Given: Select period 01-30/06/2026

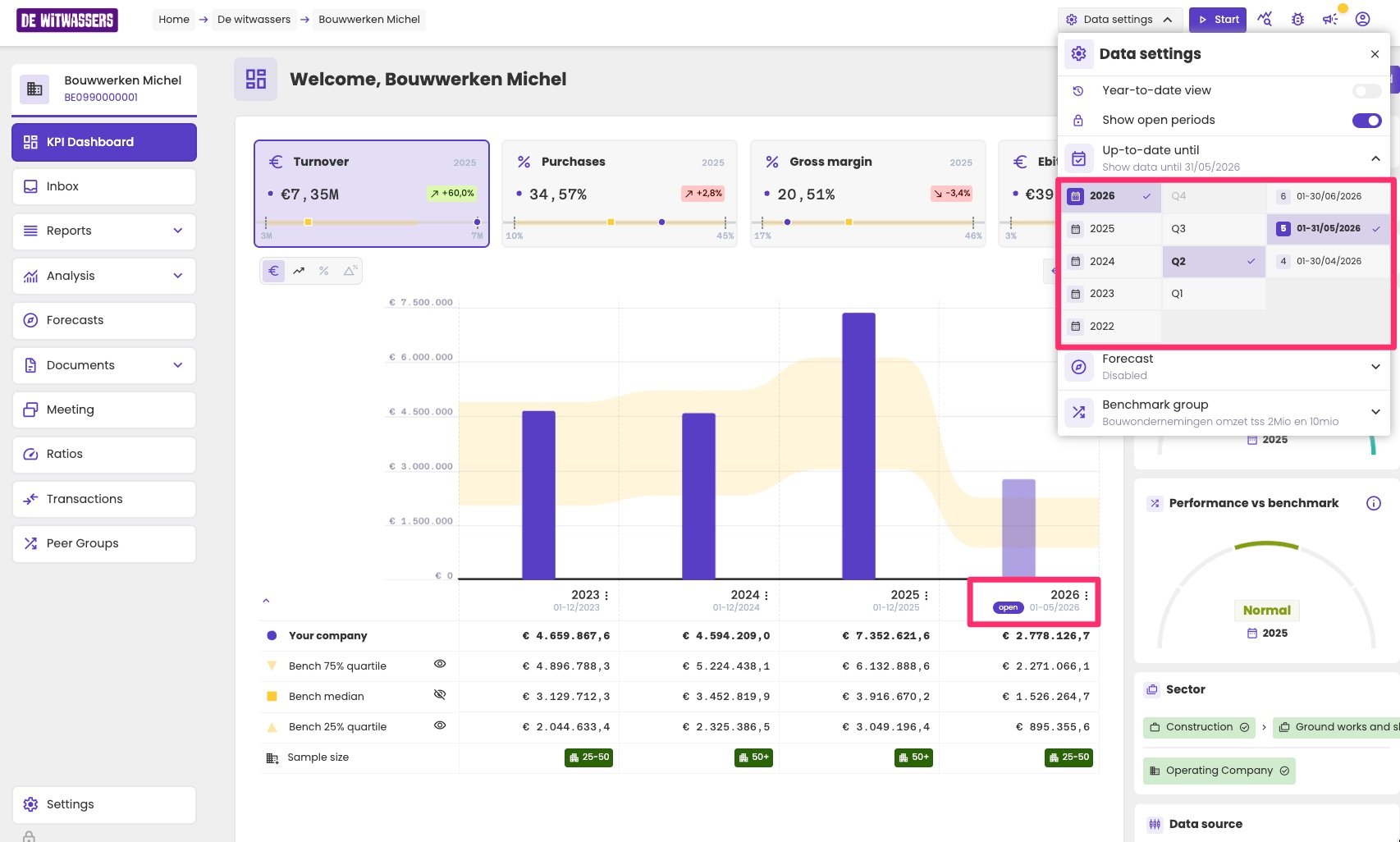Looking at the screenshot, I should coord(1329,196).
